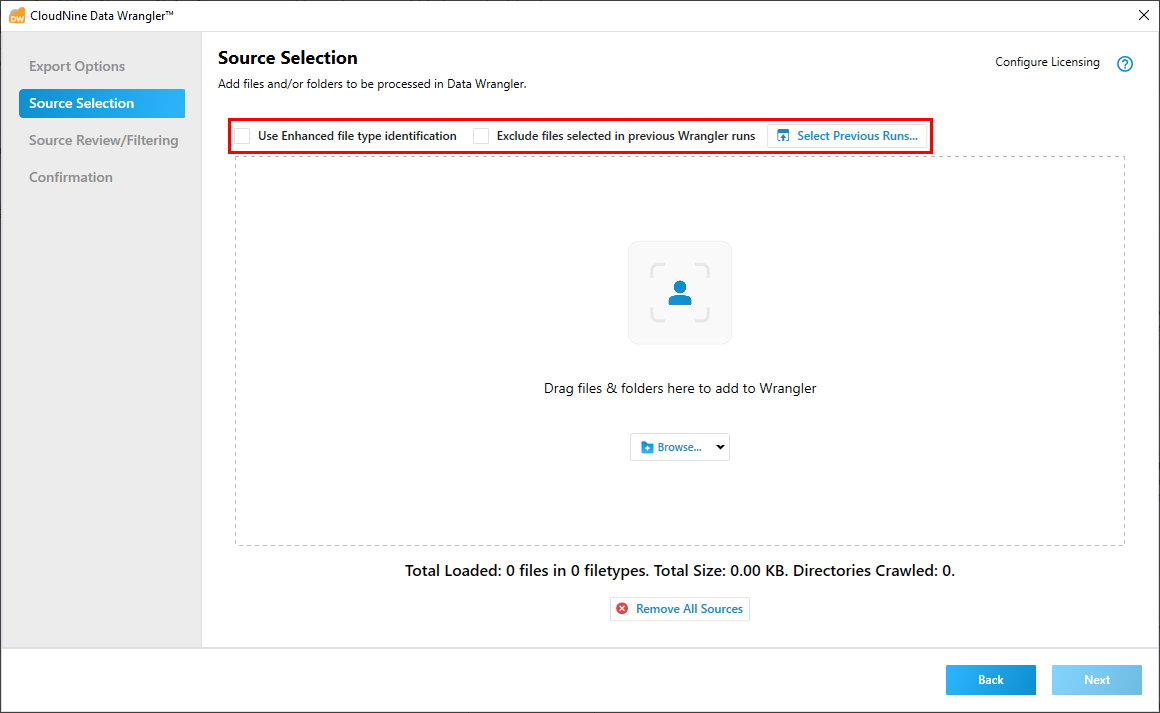Viewport: 1160px width, 713px height.
Task: Click Remove All Sources
Action: (680, 609)
